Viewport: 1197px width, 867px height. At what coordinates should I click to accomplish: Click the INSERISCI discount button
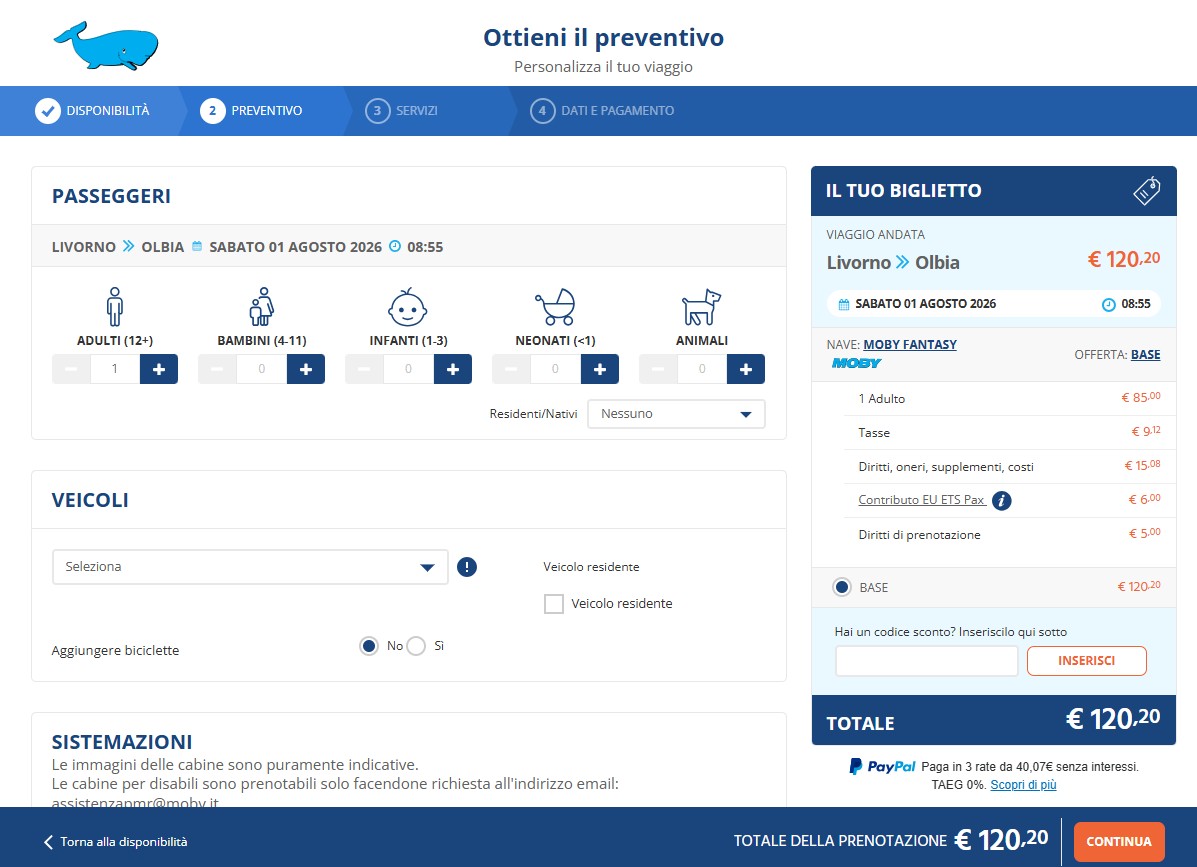(x=1086, y=661)
